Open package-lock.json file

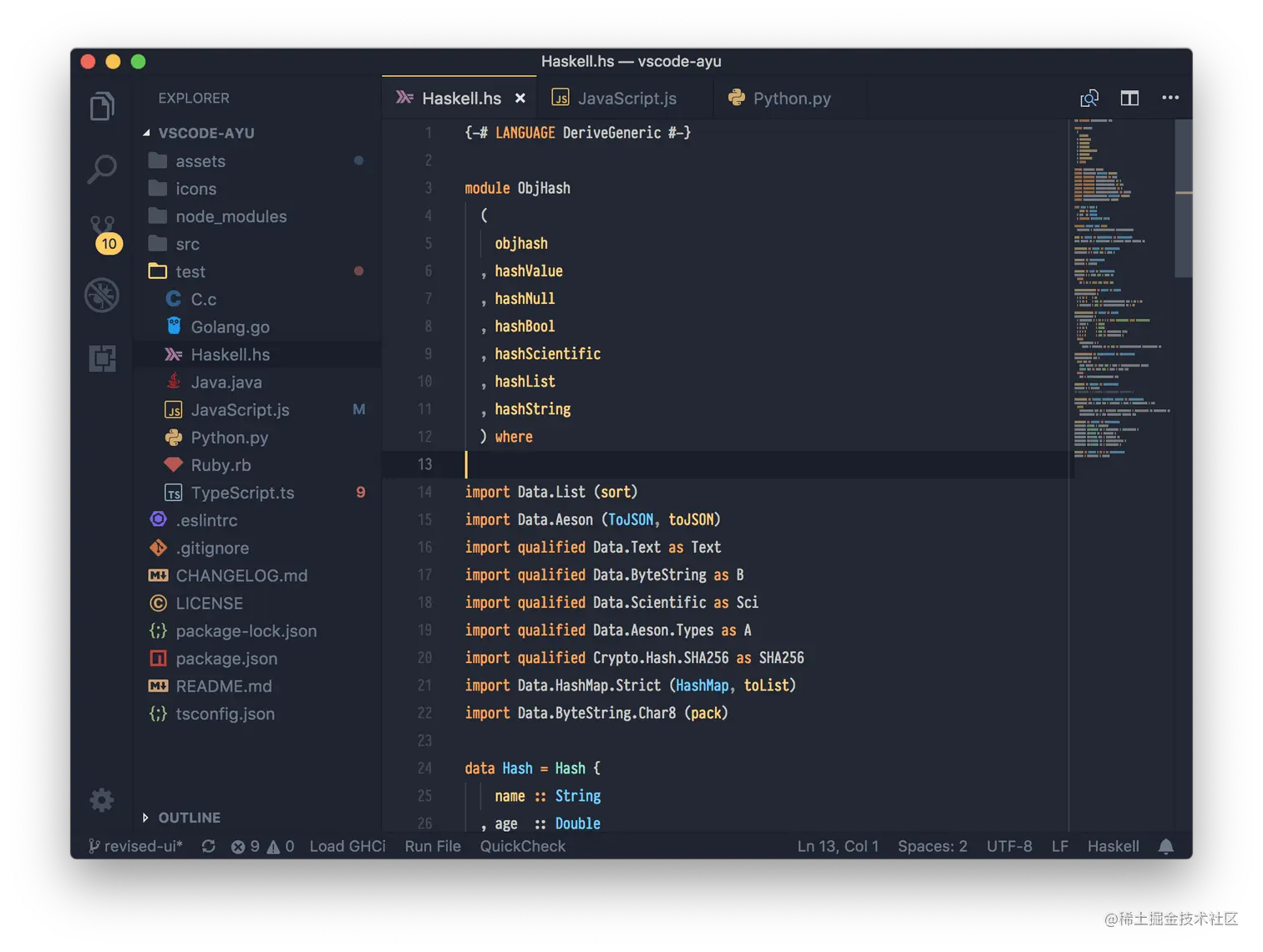click(257, 630)
